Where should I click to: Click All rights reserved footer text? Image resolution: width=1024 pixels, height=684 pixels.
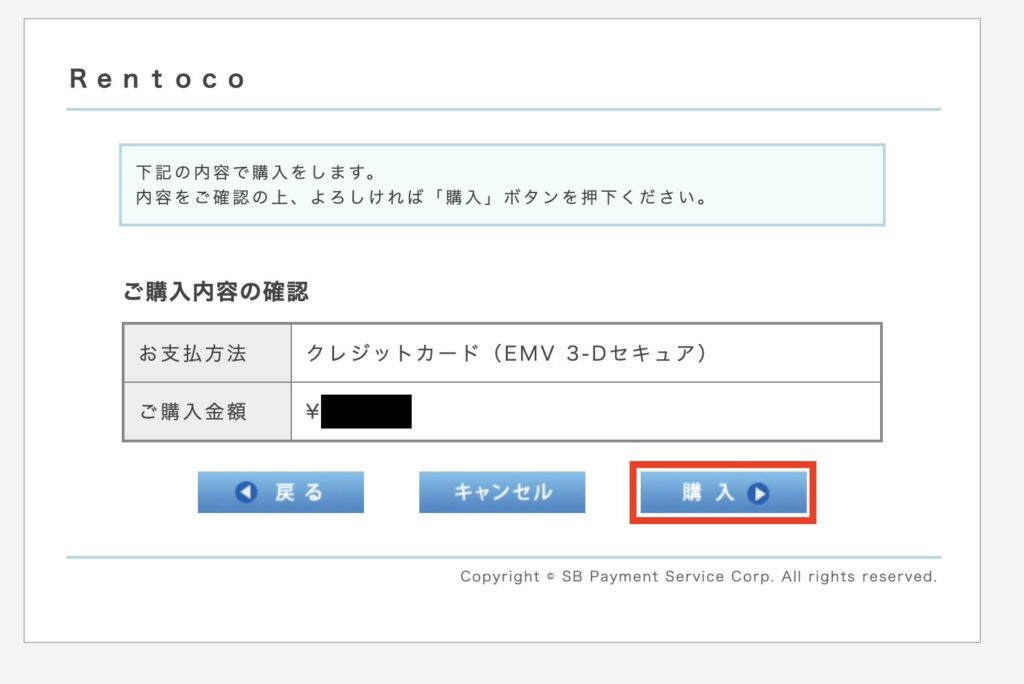click(x=859, y=576)
